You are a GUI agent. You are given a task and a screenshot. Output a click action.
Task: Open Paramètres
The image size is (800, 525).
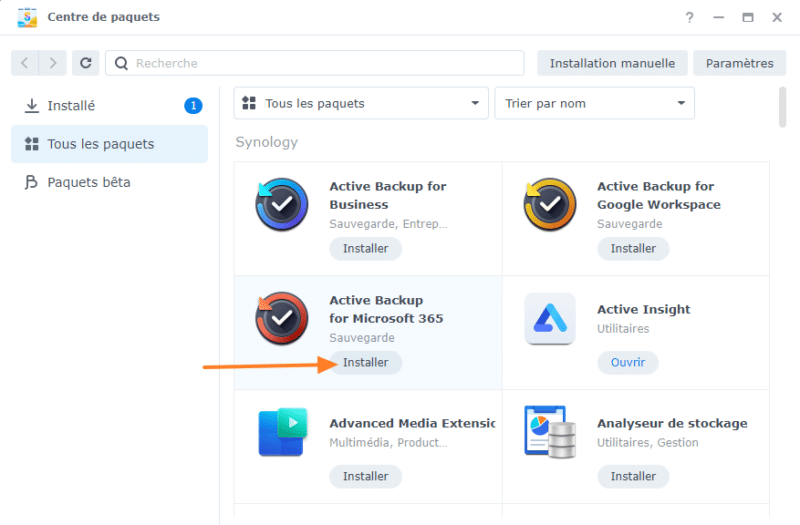pyautogui.click(x=739, y=63)
